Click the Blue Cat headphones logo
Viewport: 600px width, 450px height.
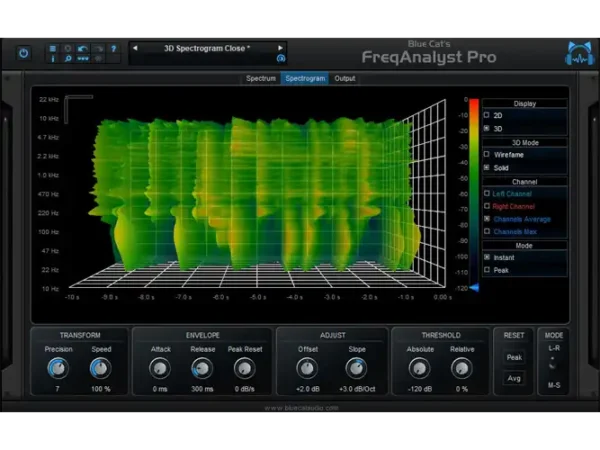pyautogui.click(x=579, y=54)
